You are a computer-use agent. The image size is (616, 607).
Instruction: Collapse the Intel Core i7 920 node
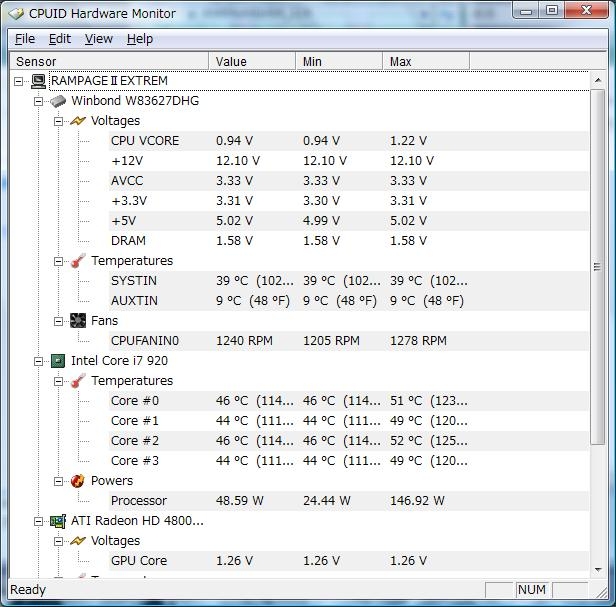click(38, 361)
